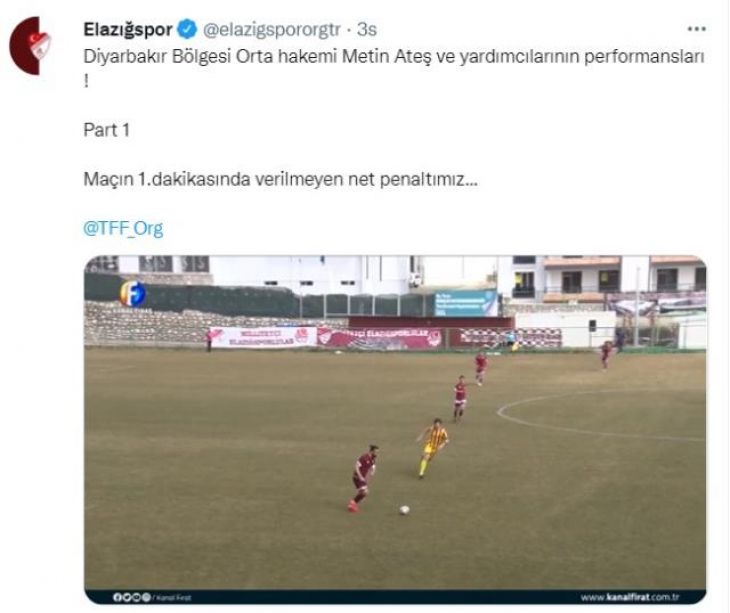Click the "Maçın 1.dakikasında" penalty sentence
This screenshot has width=730, height=613.
pos(281,179)
